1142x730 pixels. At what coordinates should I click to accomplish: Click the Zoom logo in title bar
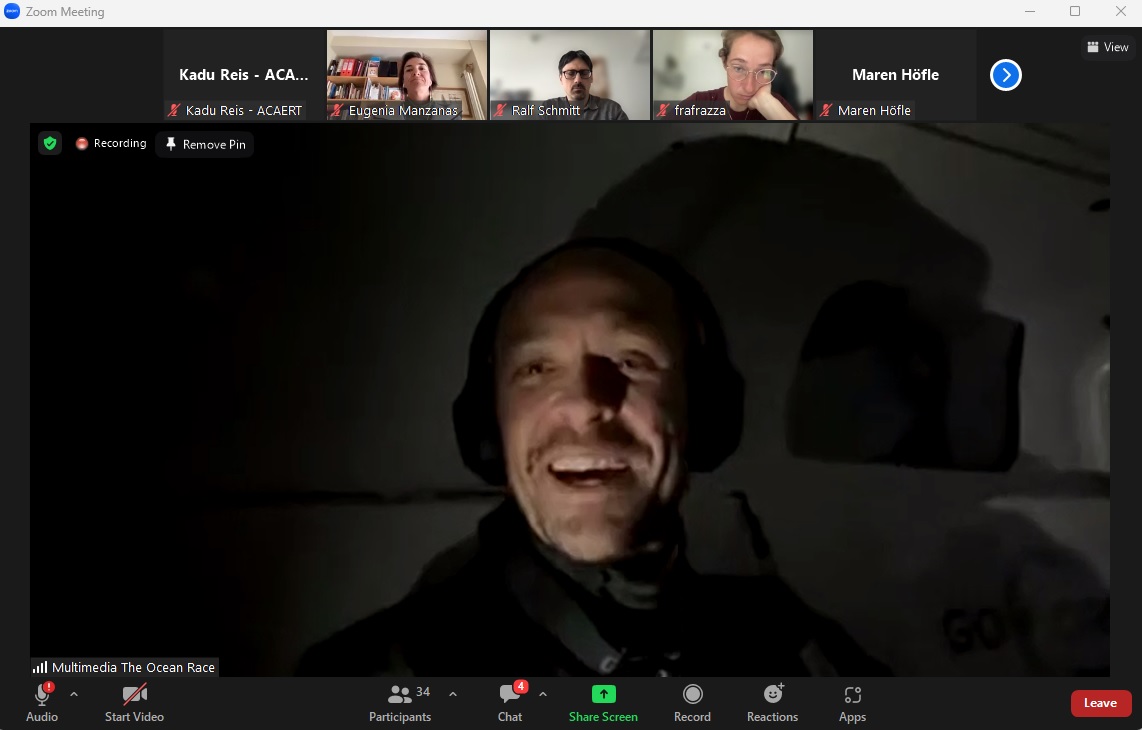point(12,12)
